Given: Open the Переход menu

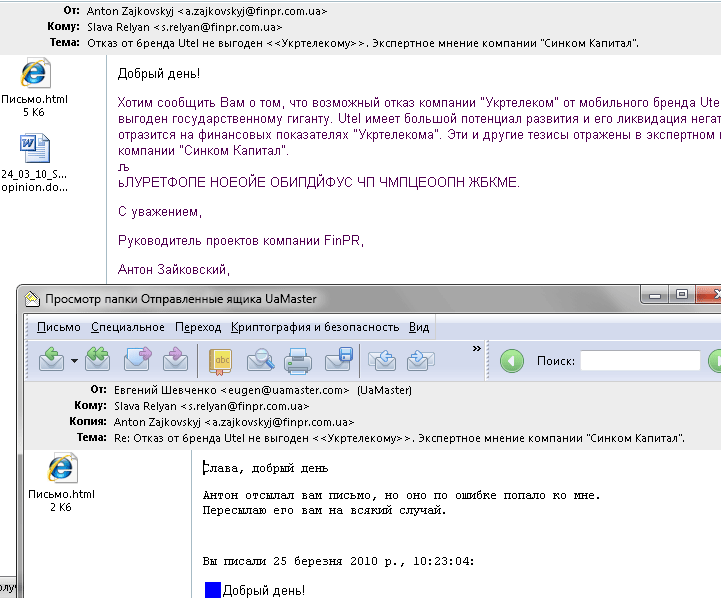Looking at the screenshot, I should click(198, 327).
